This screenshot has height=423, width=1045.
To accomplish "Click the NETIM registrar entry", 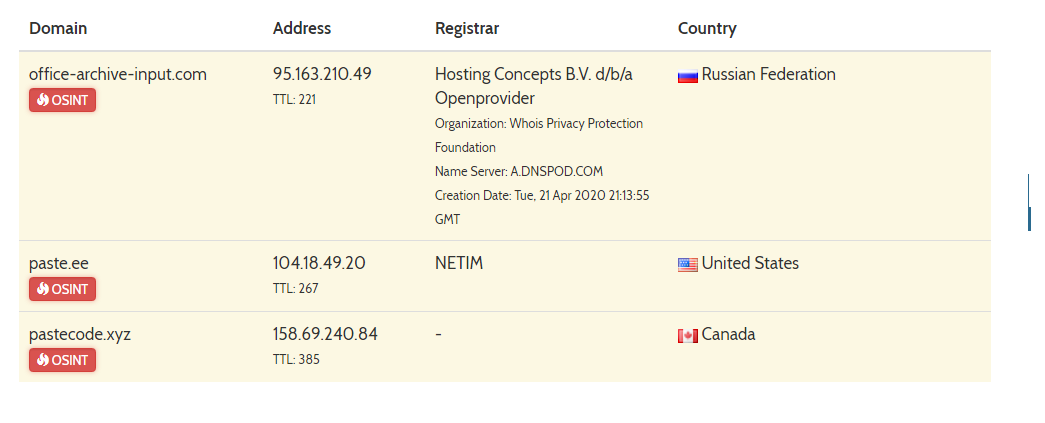I will point(459,263).
